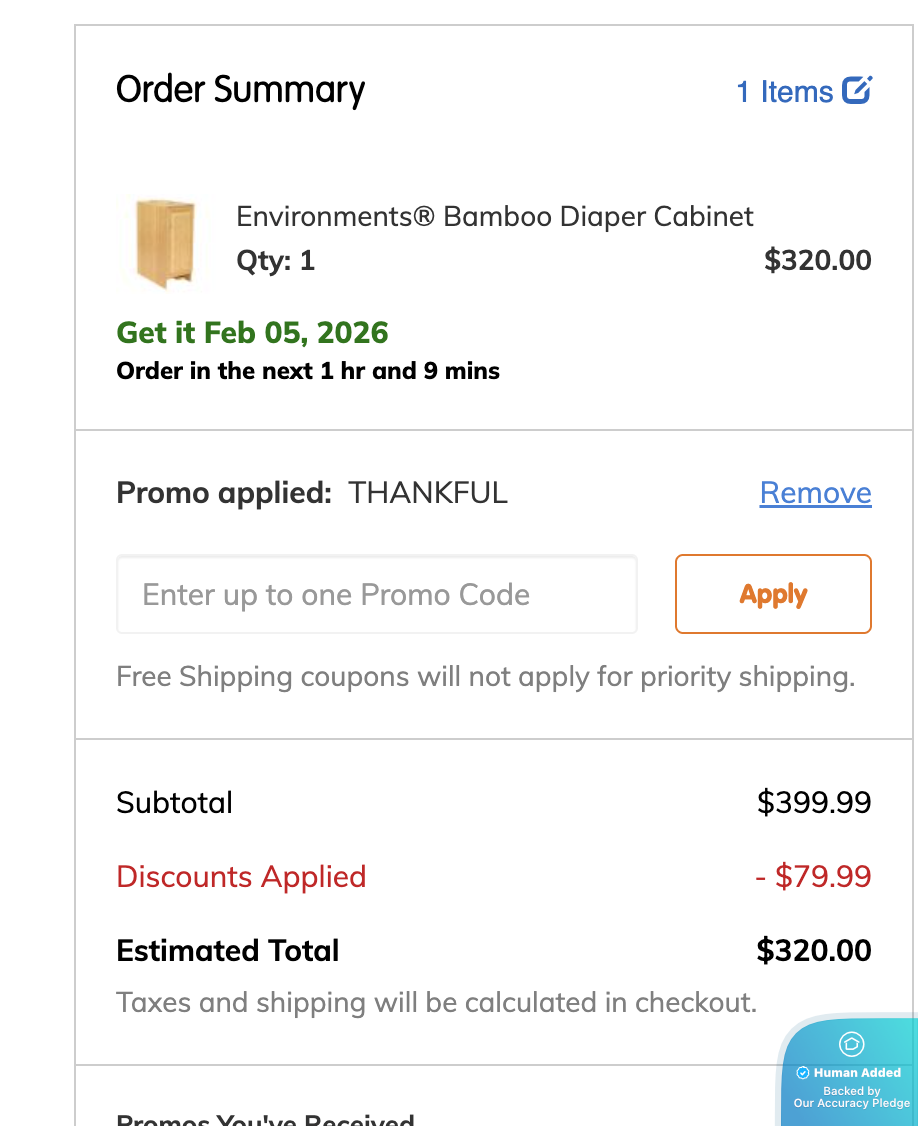Open the Our Accuracy Pledge text
Screen dimensions: 918x1126
(x=852, y=1103)
